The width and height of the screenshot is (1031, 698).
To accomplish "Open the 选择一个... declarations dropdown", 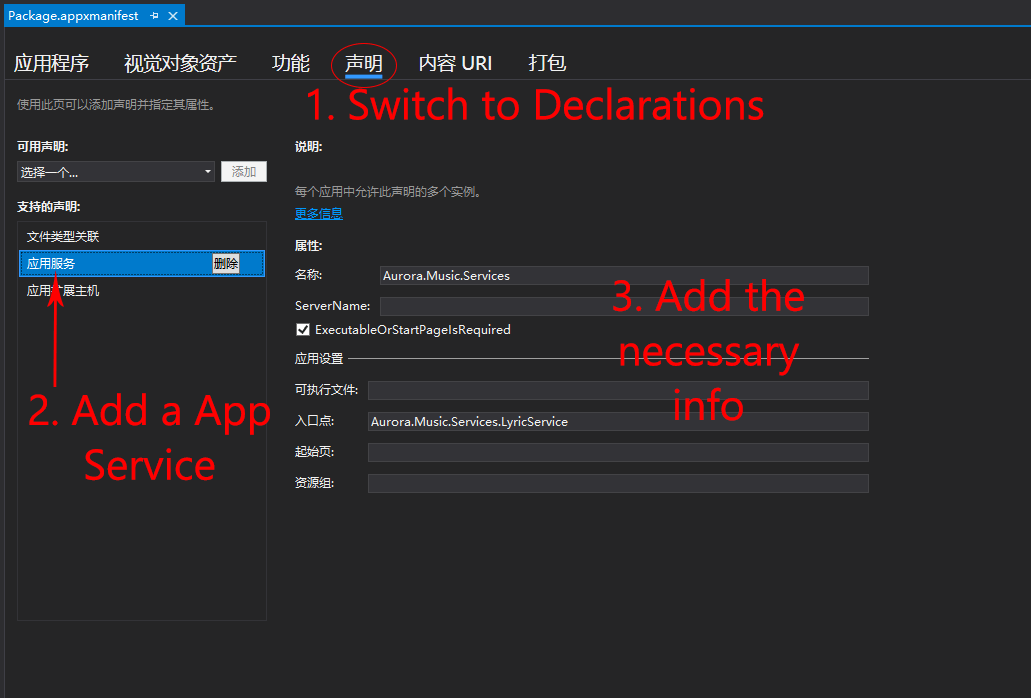I will tap(113, 171).
